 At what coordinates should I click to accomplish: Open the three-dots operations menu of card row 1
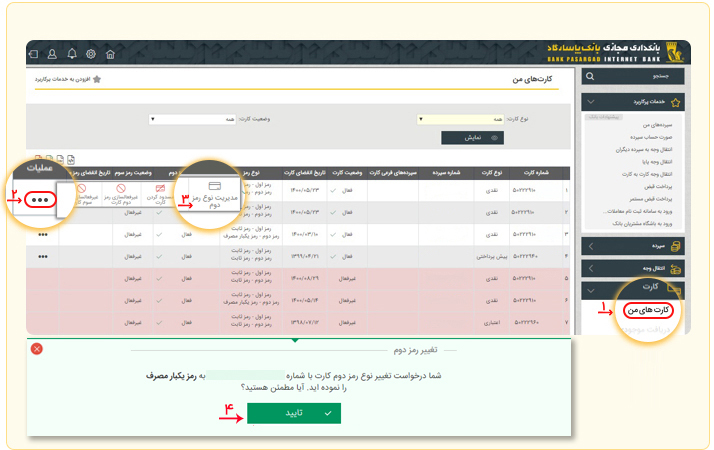pos(40,200)
